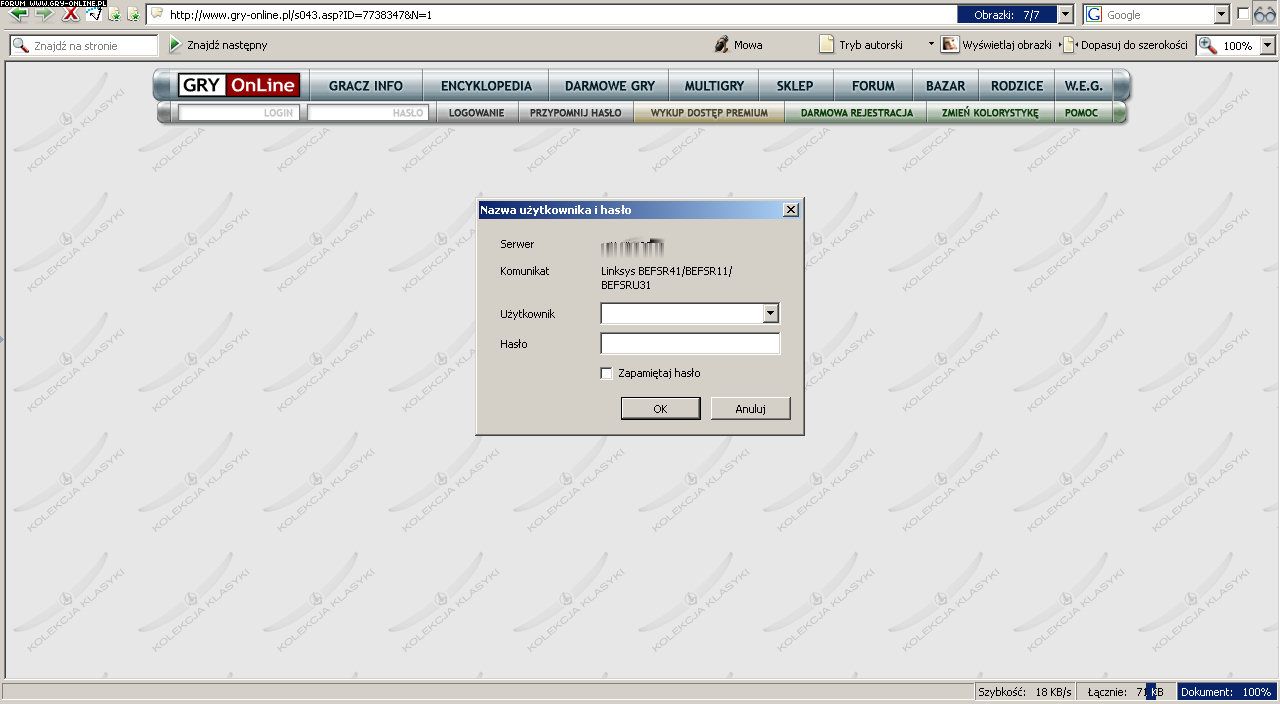The image size is (1280, 704).
Task: Click the Google search engine icon
Action: 1095,14
